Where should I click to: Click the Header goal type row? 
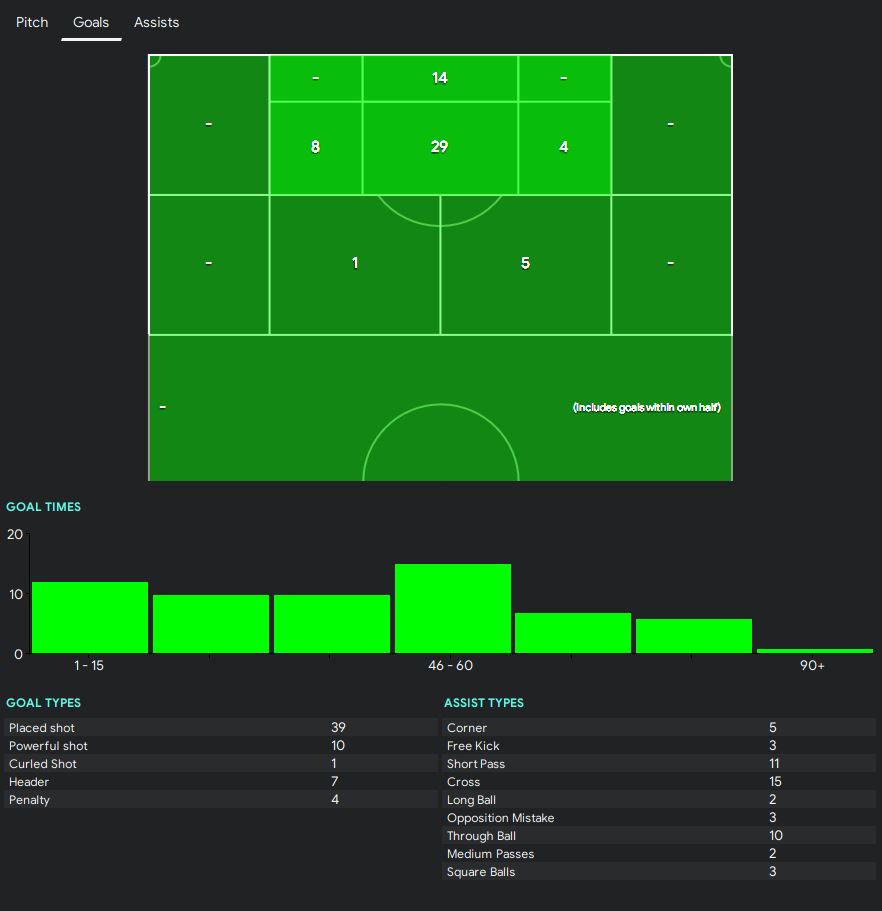pyautogui.click(x=220, y=782)
